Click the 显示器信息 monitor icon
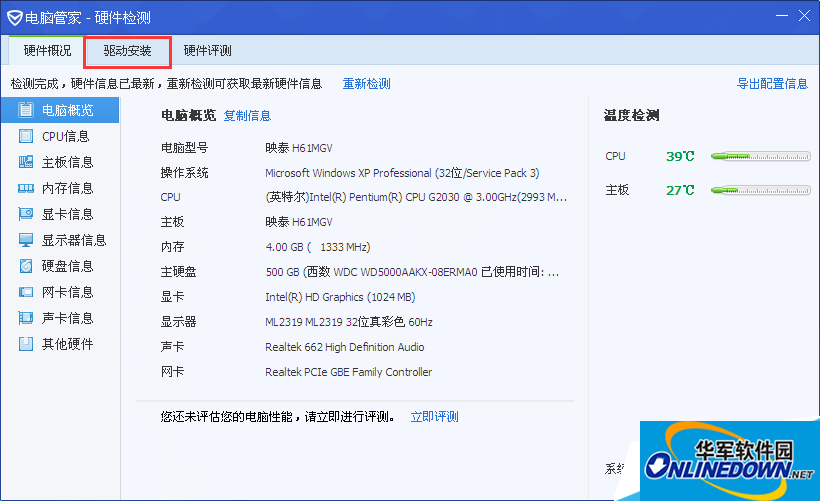820x501 pixels. click(x=26, y=240)
